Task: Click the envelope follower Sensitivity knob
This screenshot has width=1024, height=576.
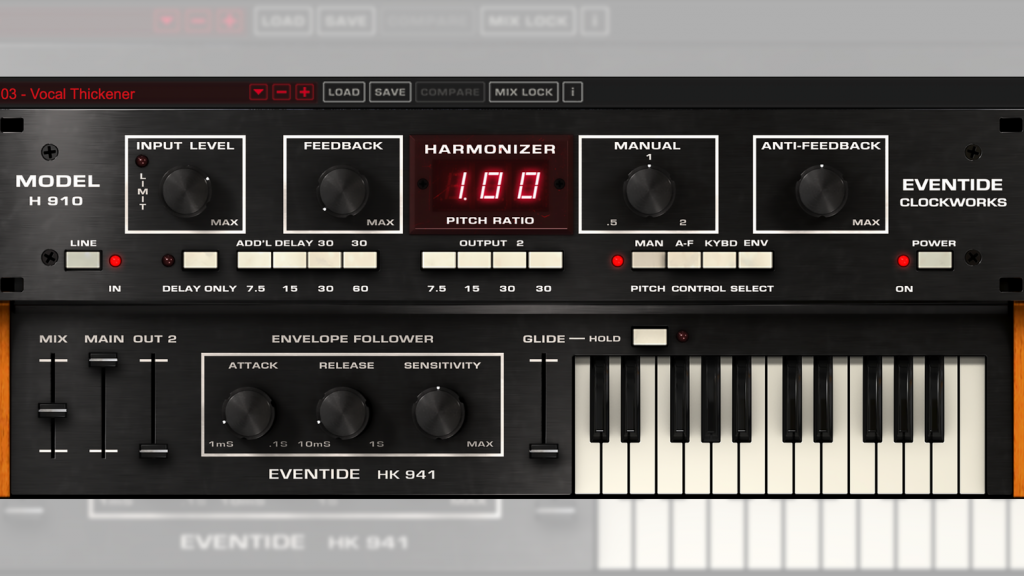Action: 439,413
